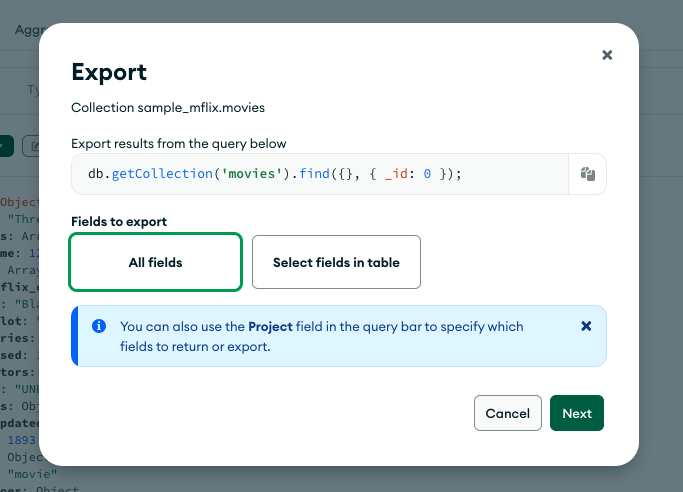Proceed with the Next button
Screen dimensions: 683x492
coord(577,413)
